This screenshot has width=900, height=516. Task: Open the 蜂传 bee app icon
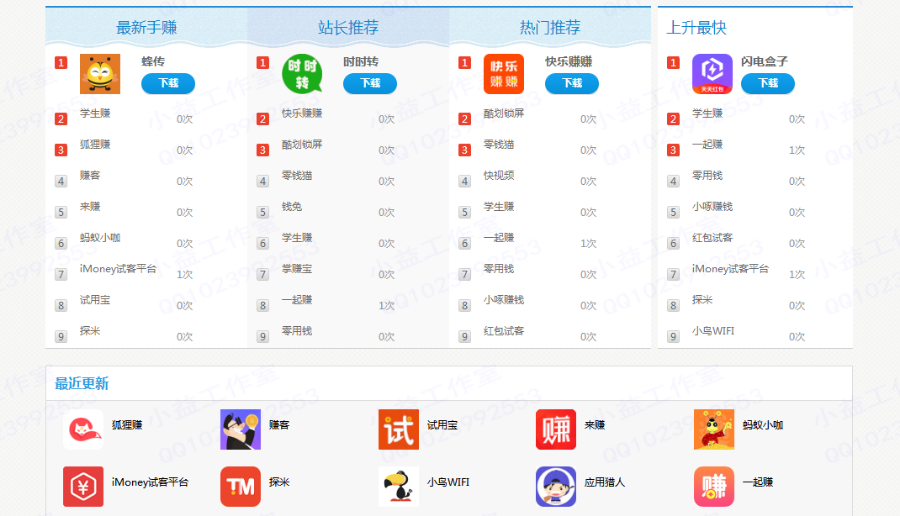100,73
